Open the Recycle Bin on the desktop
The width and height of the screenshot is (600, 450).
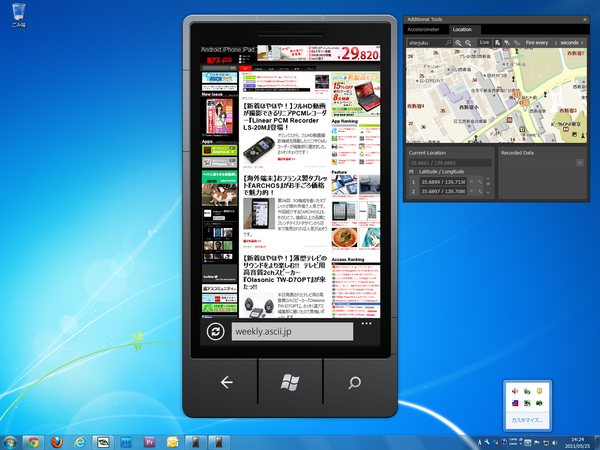(18, 15)
